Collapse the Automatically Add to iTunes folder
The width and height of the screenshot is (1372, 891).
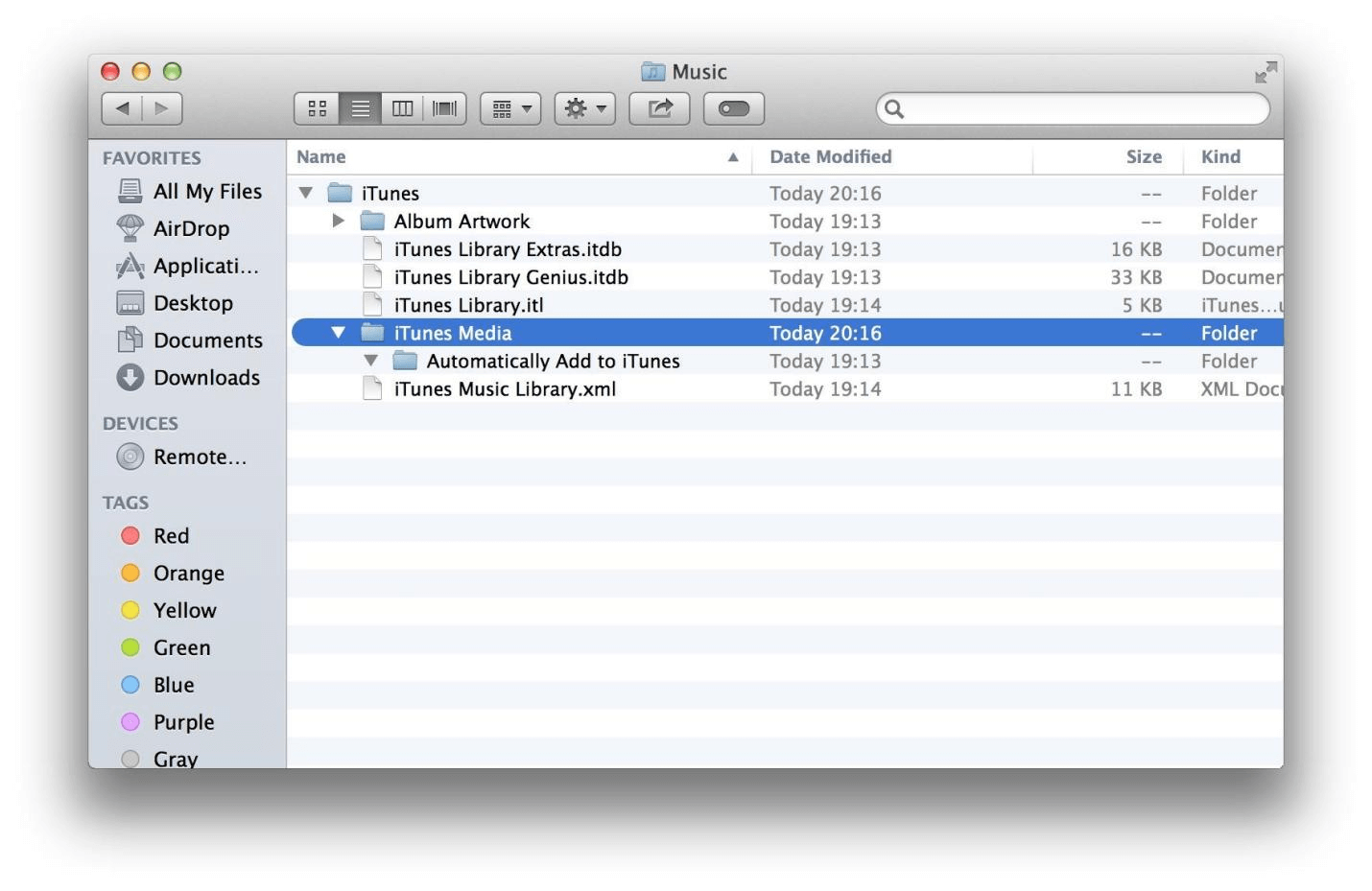tap(371, 361)
